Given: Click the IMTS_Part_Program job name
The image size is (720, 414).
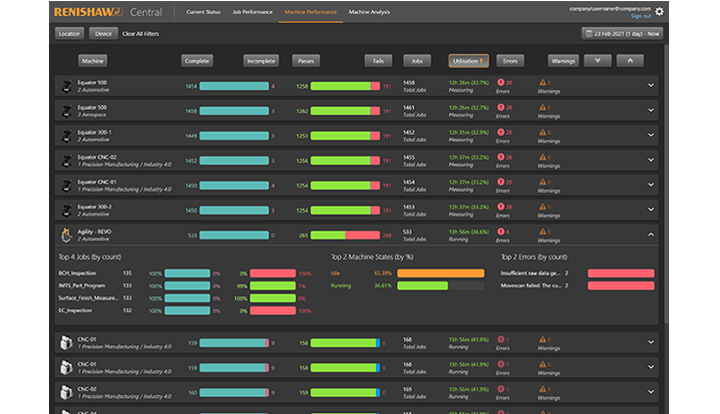Looking at the screenshot, I should click(x=82, y=285).
